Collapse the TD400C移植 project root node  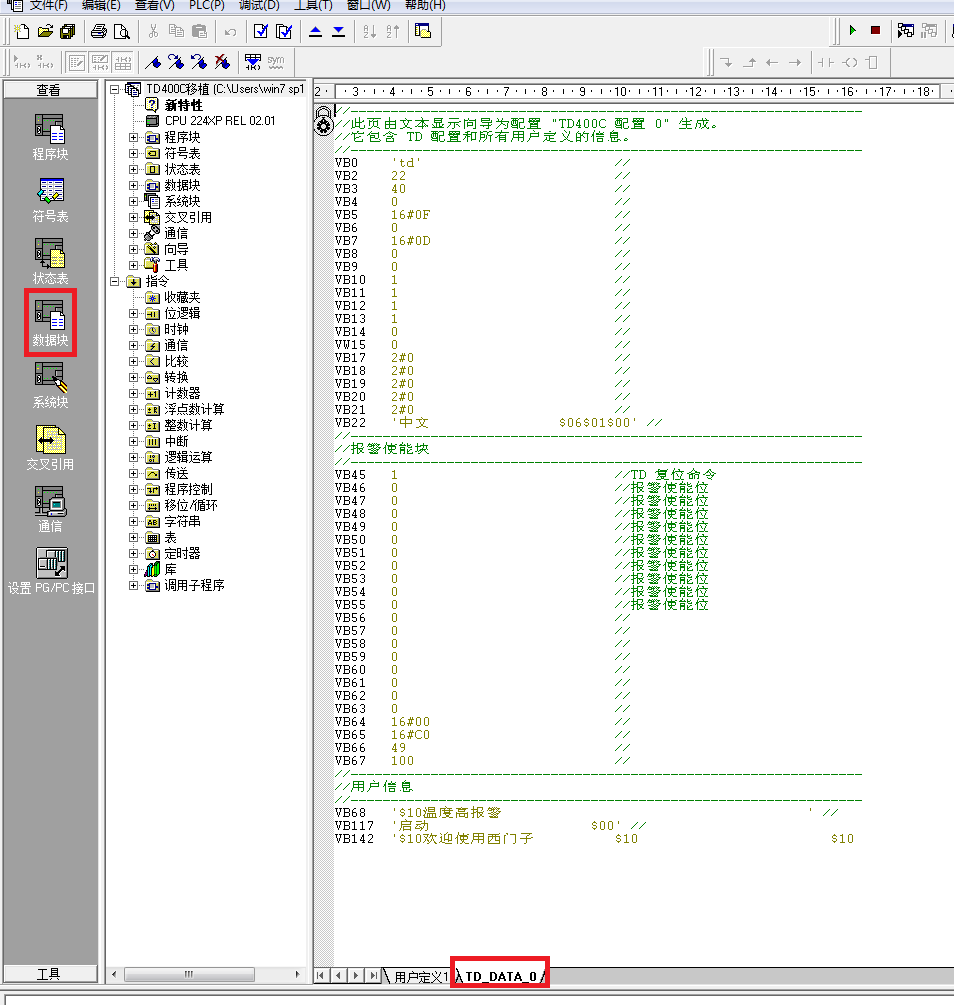(x=114, y=89)
